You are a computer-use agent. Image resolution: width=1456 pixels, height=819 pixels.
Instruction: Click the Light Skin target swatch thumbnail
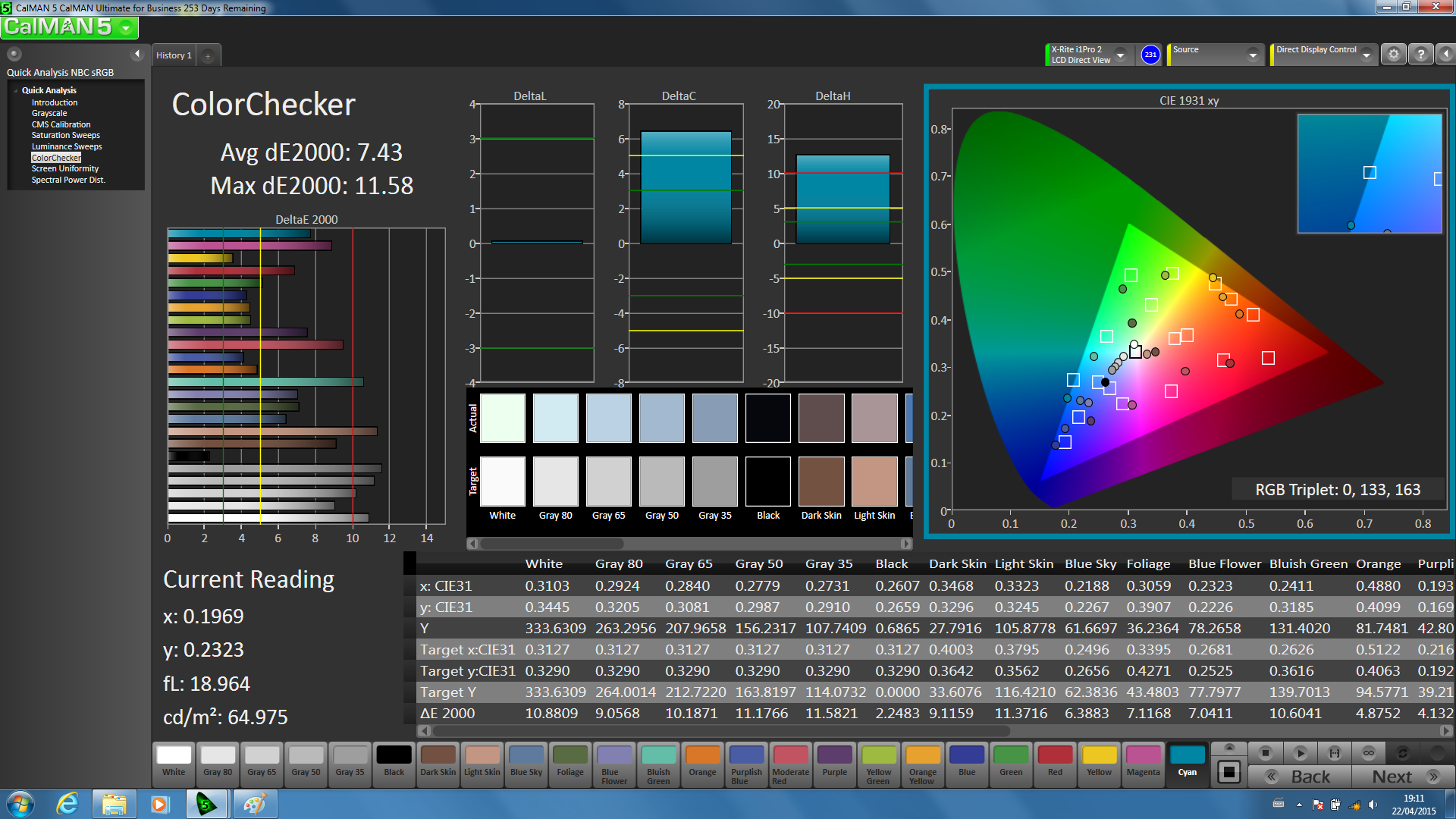pyautogui.click(x=874, y=482)
